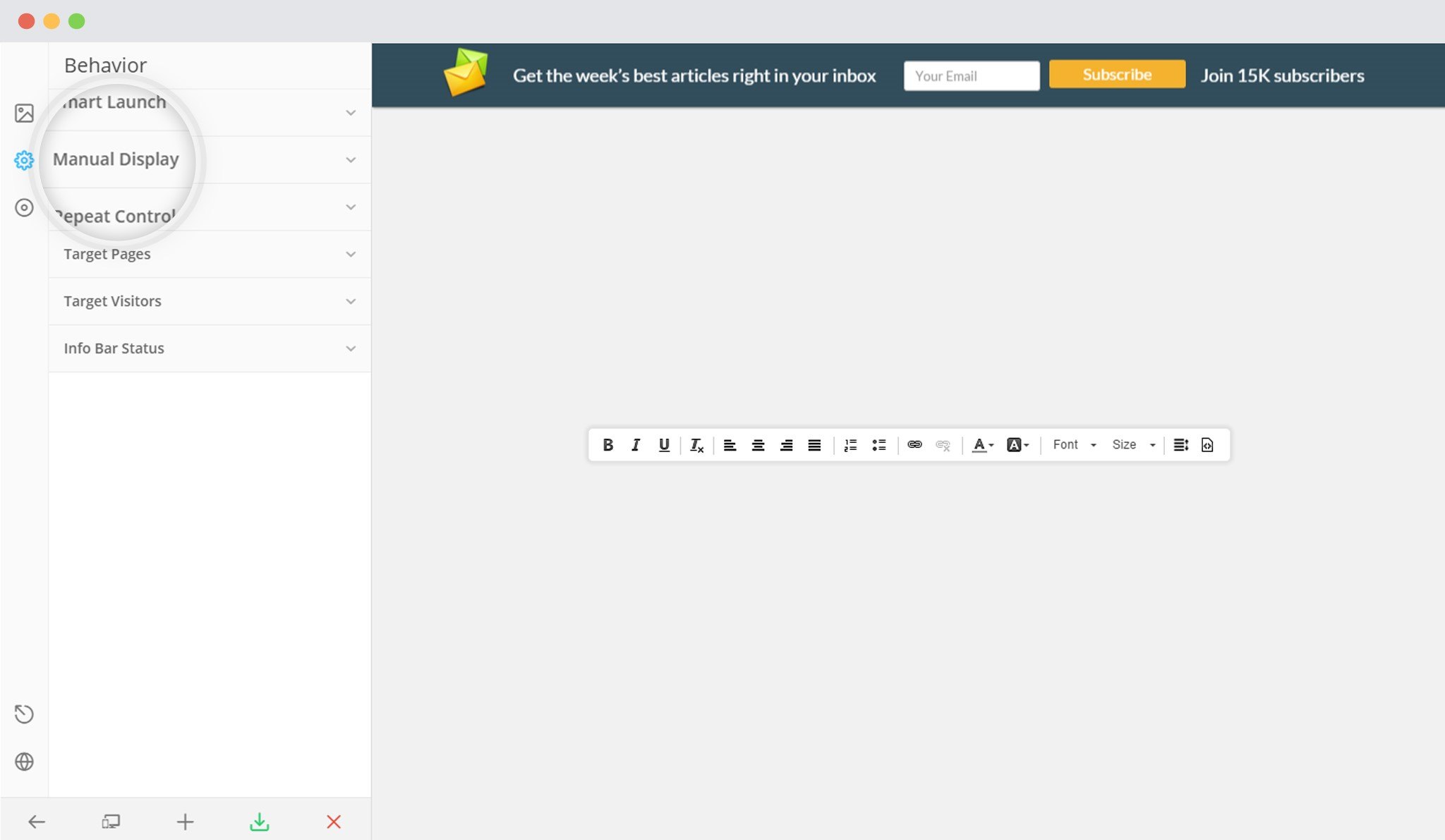Screen dimensions: 1445x840
Task: Insert a numbered list
Action: tap(850, 445)
